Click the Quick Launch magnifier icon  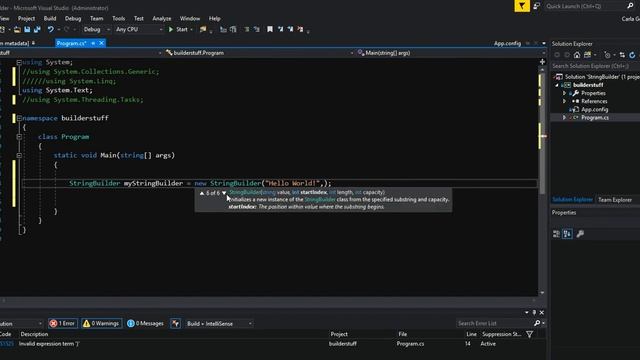coord(630,6)
